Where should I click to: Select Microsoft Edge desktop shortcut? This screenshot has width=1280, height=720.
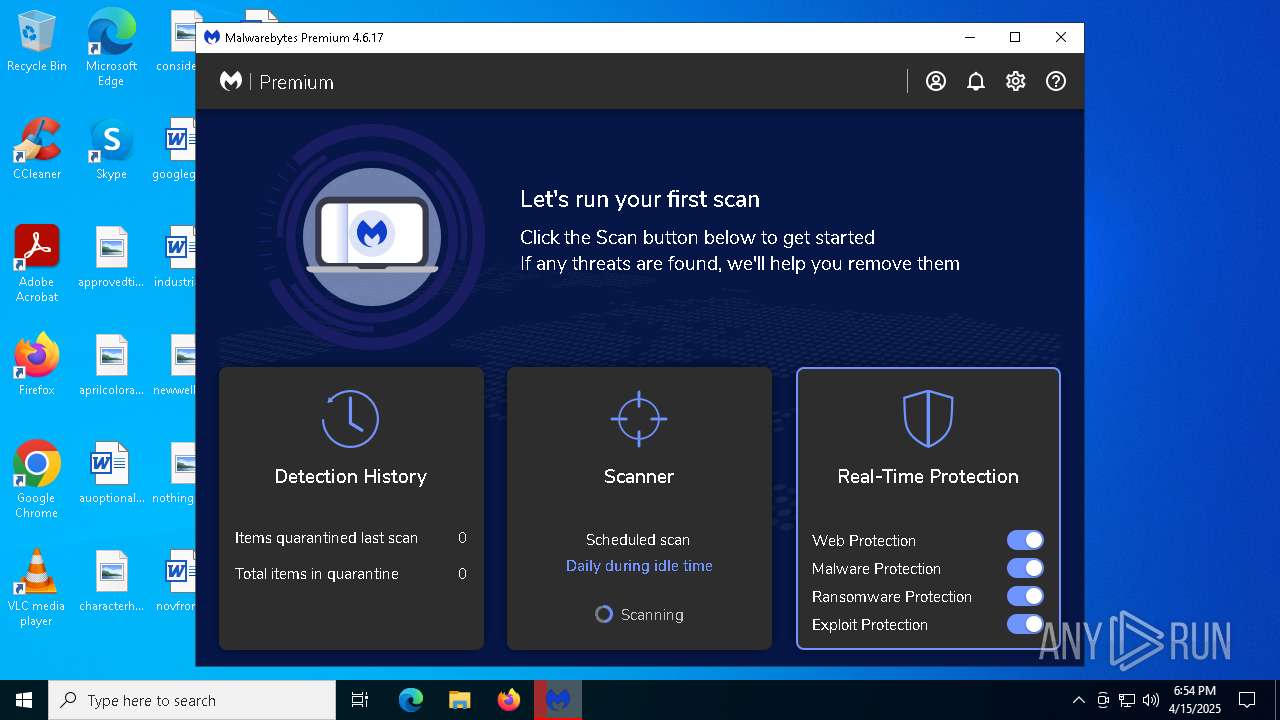(x=111, y=47)
